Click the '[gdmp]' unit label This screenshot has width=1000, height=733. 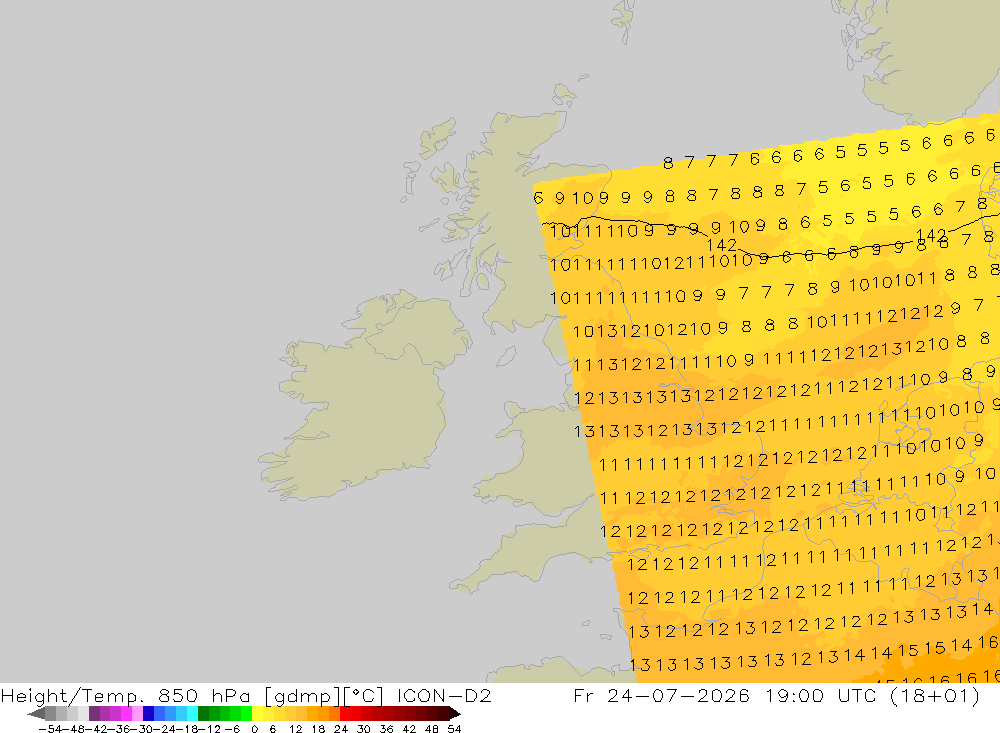tap(302, 695)
